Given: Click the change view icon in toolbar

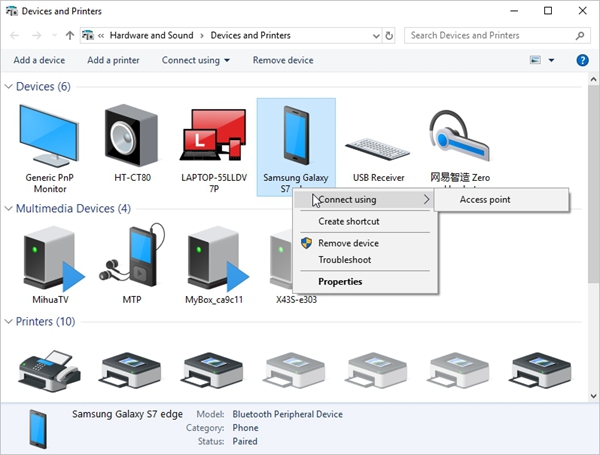Looking at the screenshot, I should coord(535,60).
